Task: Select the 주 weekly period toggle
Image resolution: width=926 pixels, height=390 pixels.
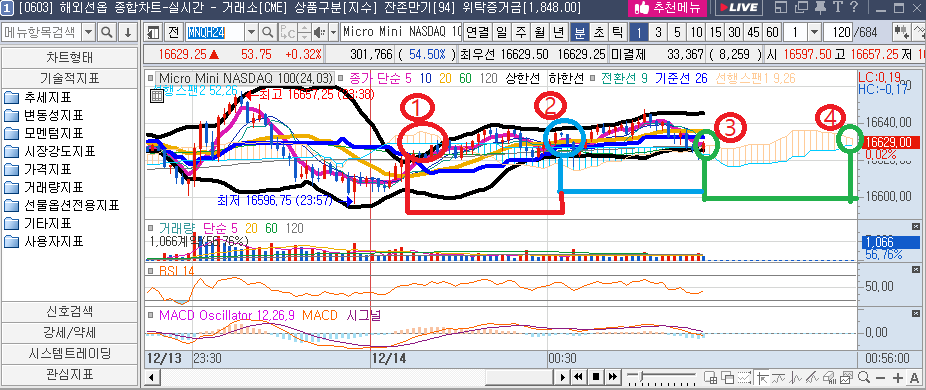Action: [x=520, y=32]
